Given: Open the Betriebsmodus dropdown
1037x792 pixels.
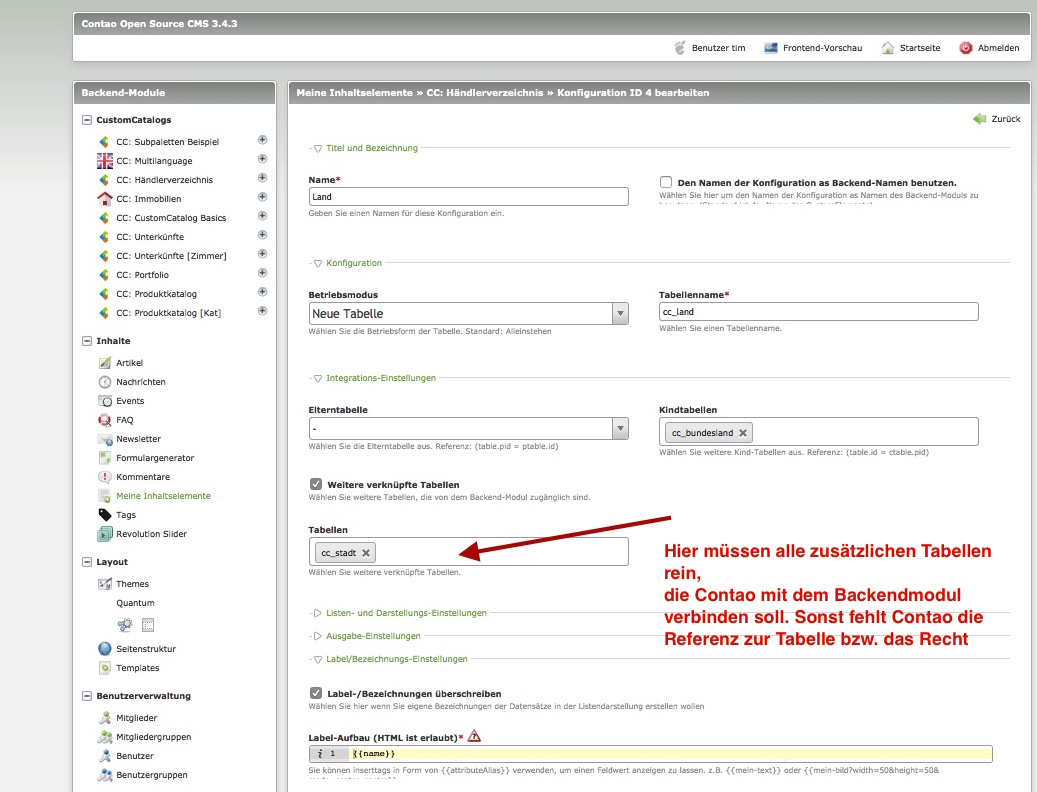Looking at the screenshot, I should coord(468,314).
